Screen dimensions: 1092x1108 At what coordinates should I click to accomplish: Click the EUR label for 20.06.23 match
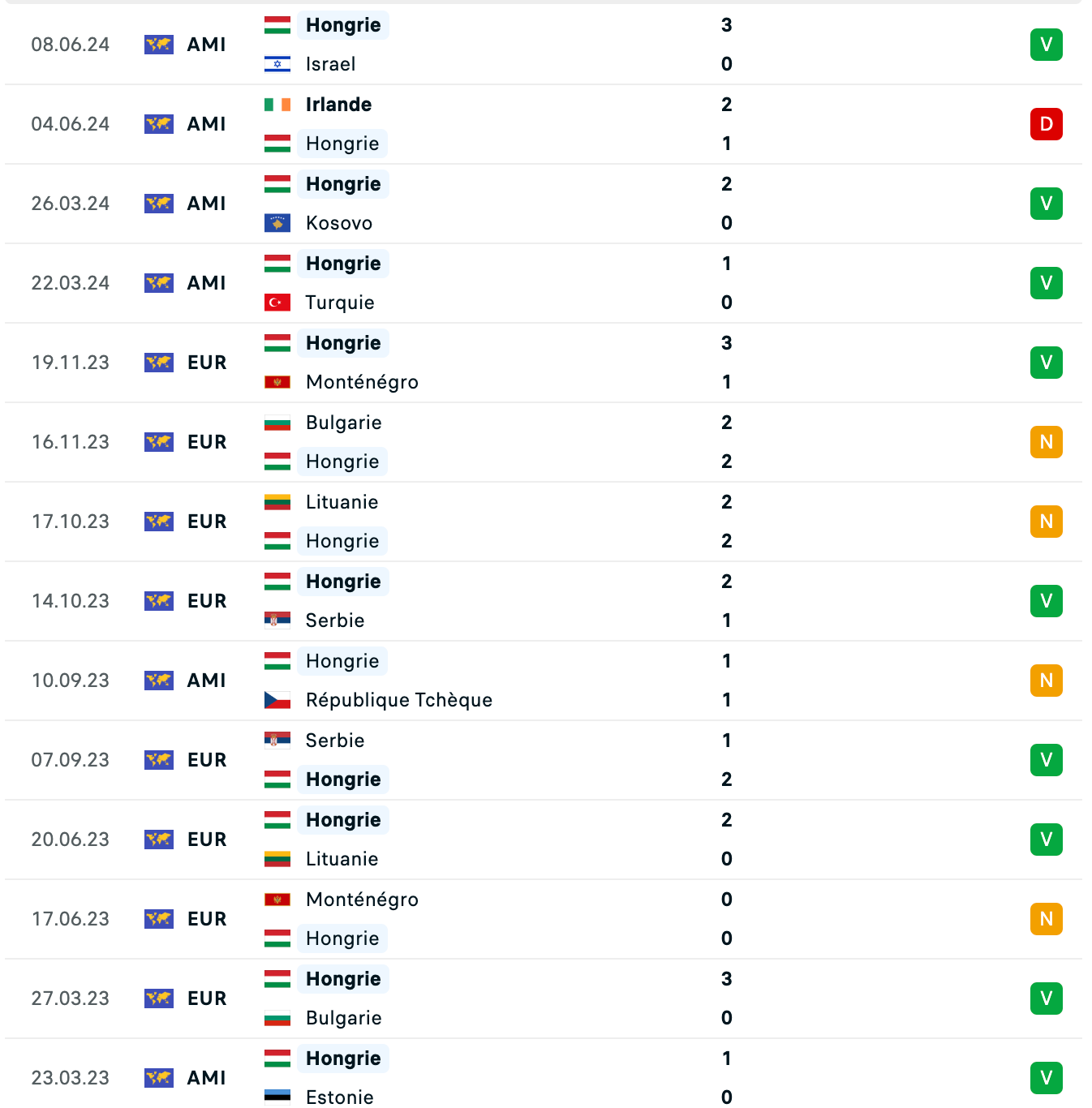pyautogui.click(x=207, y=840)
